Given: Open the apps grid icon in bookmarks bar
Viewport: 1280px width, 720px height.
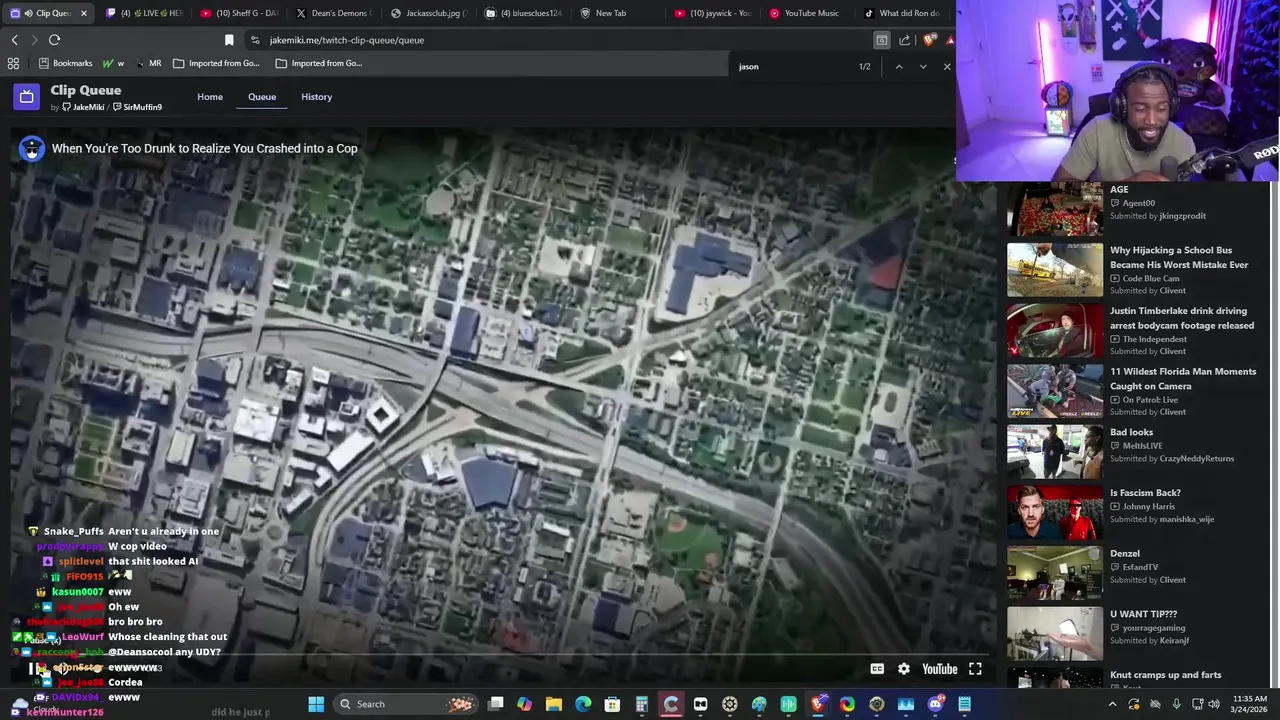Looking at the screenshot, I should point(13,63).
